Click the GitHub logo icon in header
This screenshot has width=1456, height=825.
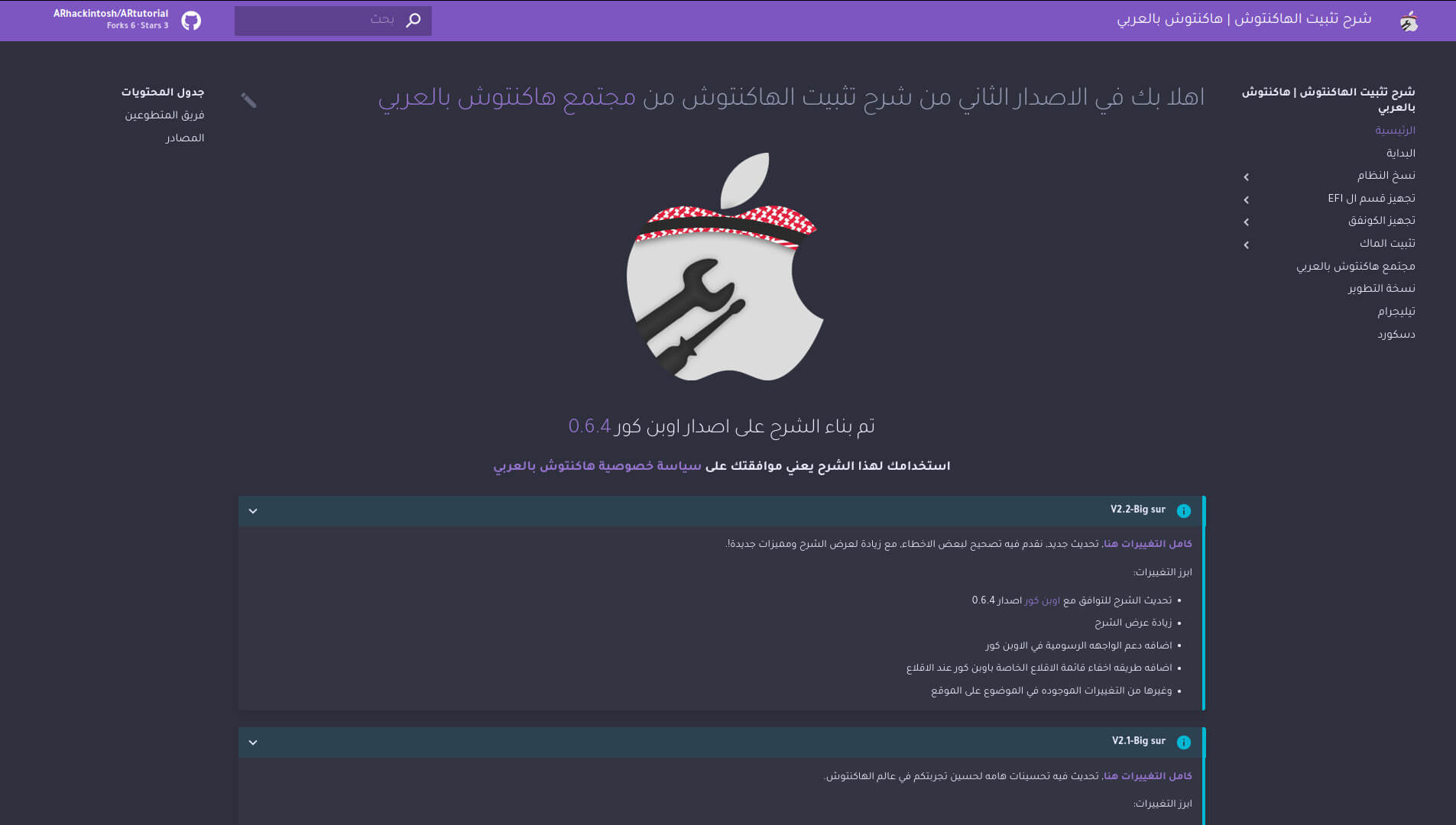[x=191, y=21]
